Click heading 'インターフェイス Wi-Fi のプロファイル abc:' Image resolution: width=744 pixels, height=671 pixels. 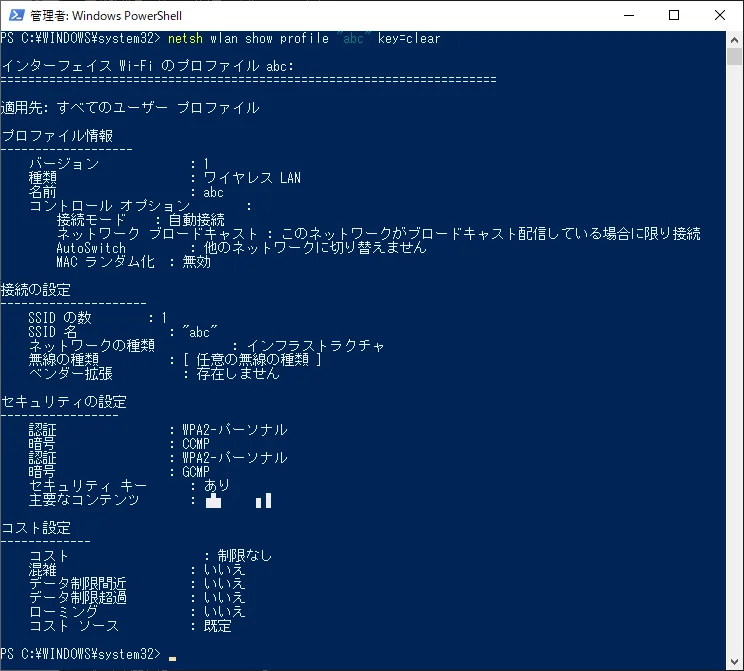[148, 66]
